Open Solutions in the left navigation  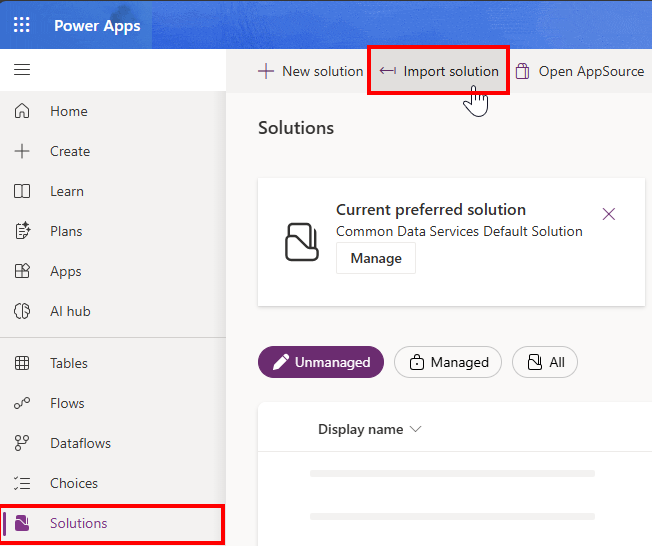[78, 523]
